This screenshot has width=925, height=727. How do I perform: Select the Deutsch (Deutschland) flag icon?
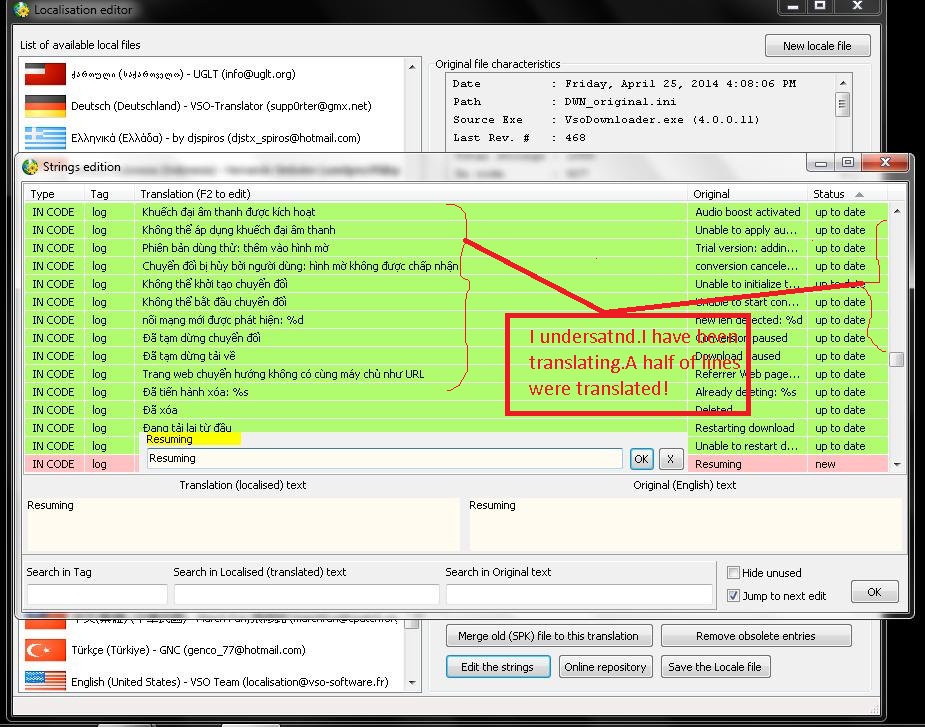45,106
